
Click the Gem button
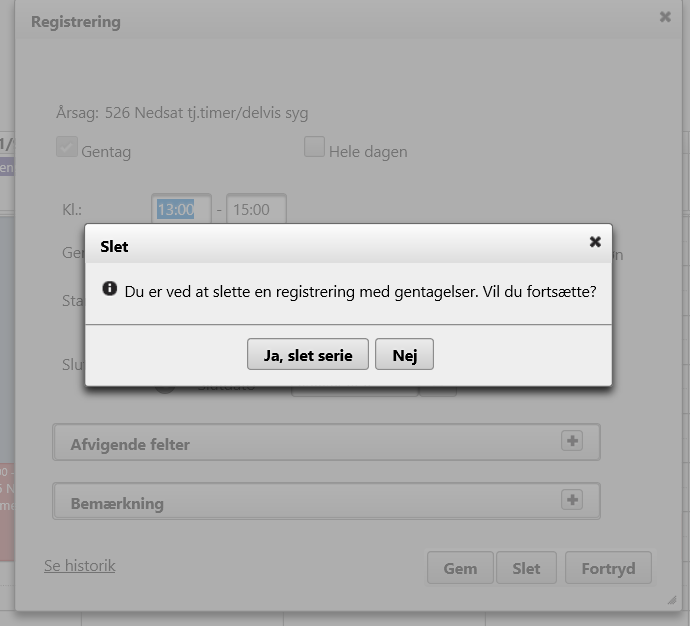coord(460,568)
